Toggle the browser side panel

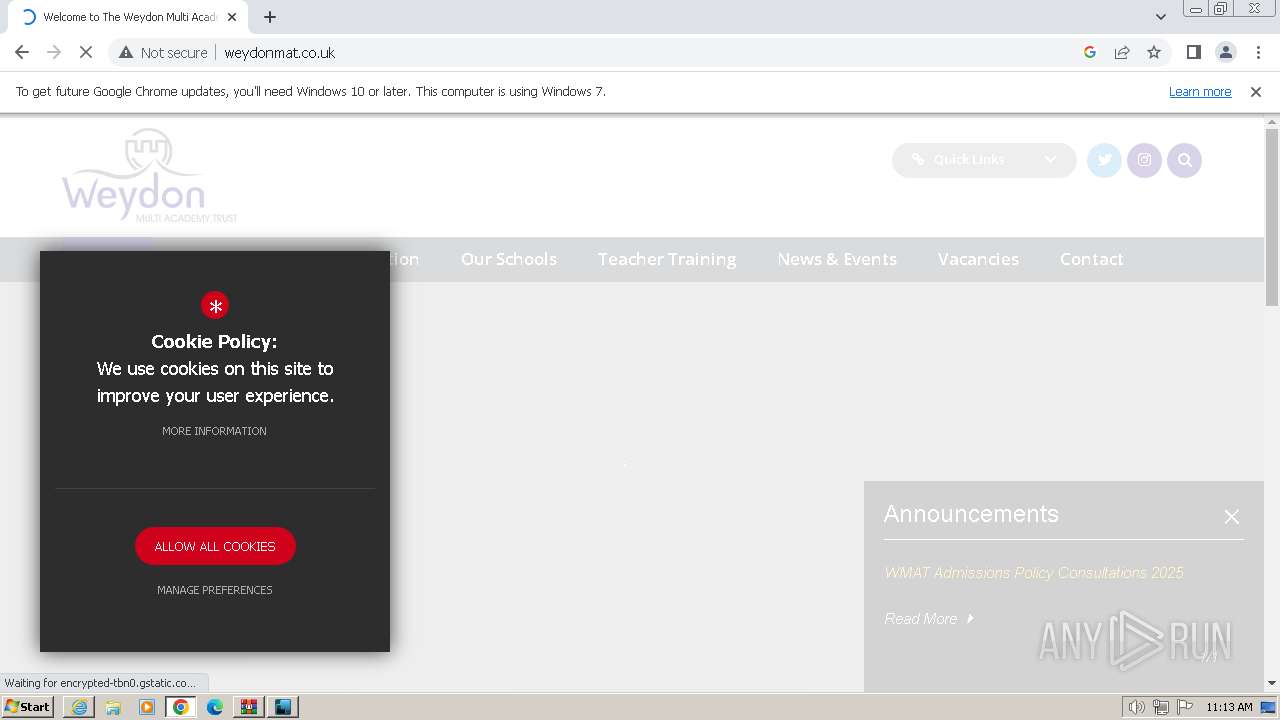[1193, 52]
